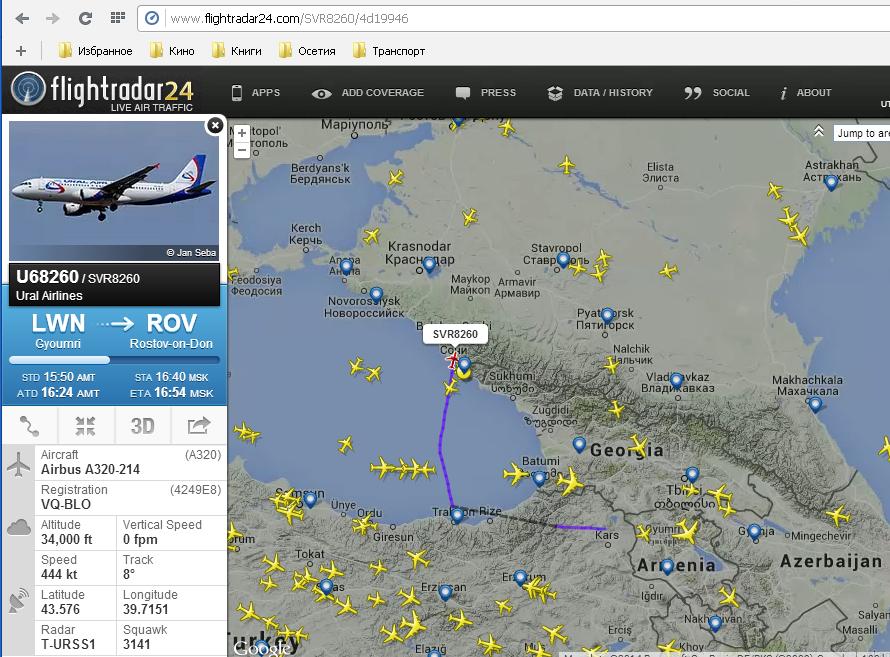Open the APPS menu item

click(x=256, y=92)
